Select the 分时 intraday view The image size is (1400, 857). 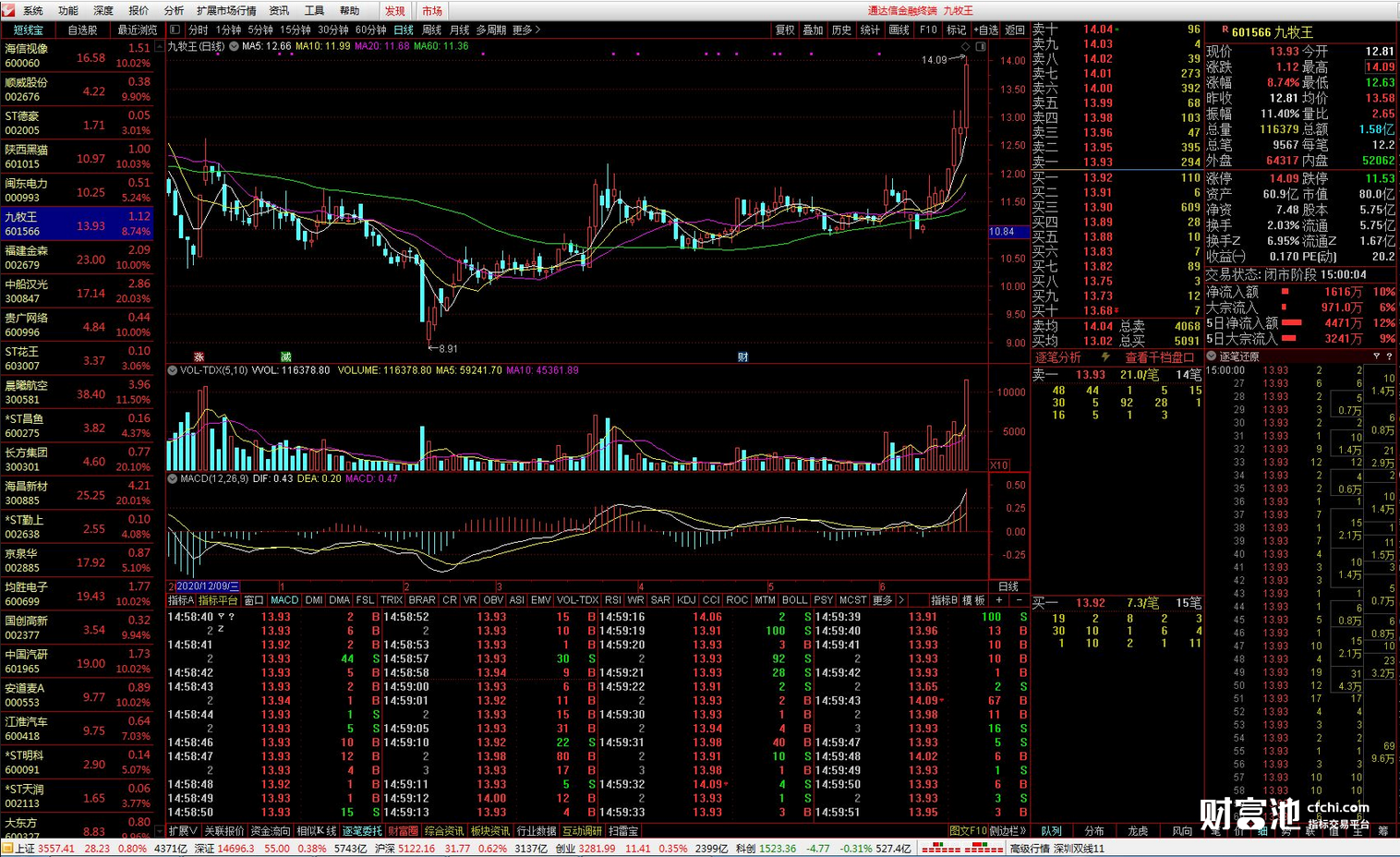[199, 30]
